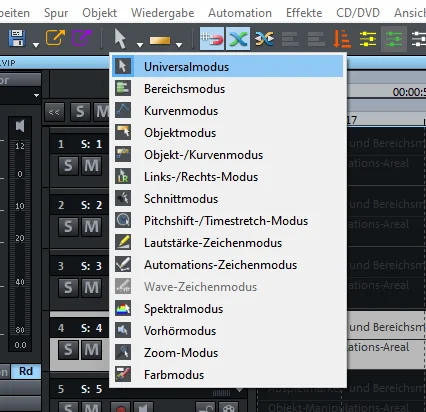Click the yellow mixer sliders icon

368,39
